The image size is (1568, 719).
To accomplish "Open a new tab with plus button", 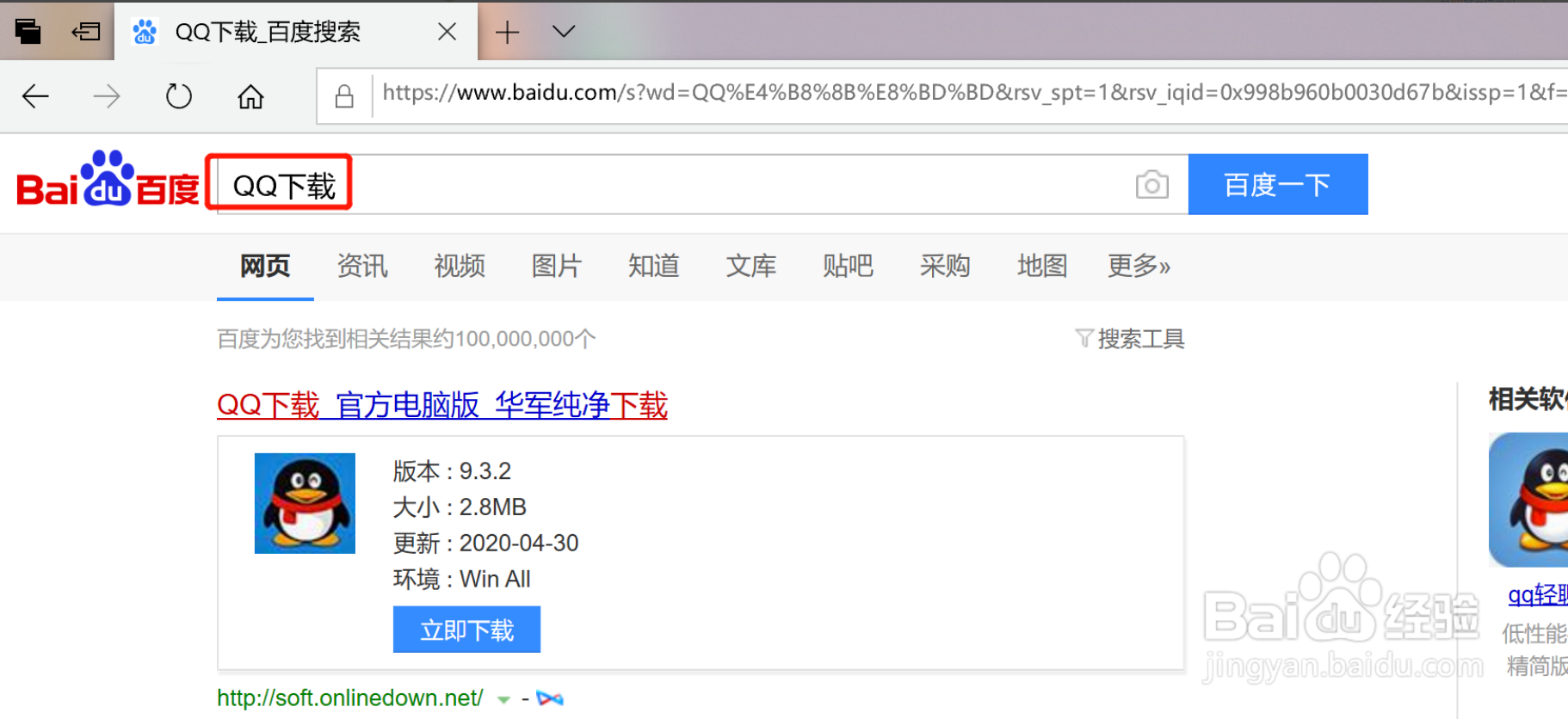I will point(507,33).
